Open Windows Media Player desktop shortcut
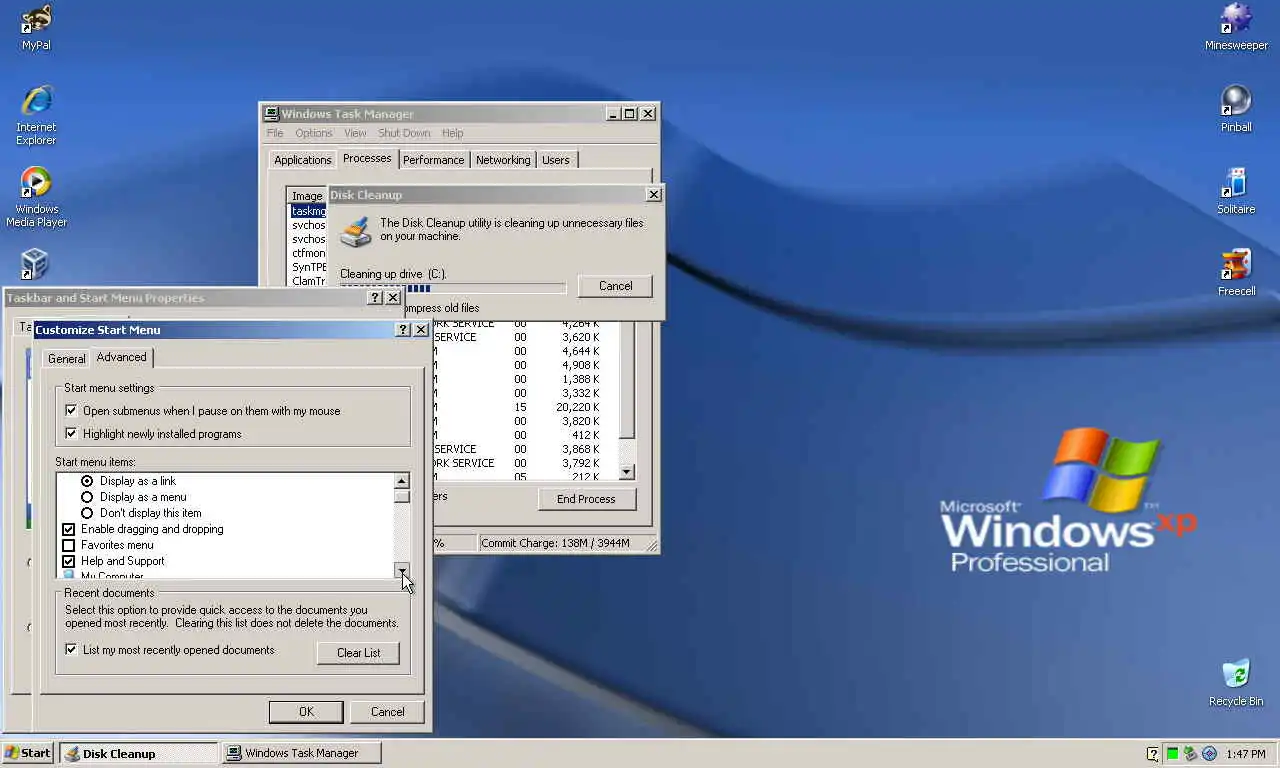Image resolution: width=1280 pixels, height=768 pixels. click(36, 197)
